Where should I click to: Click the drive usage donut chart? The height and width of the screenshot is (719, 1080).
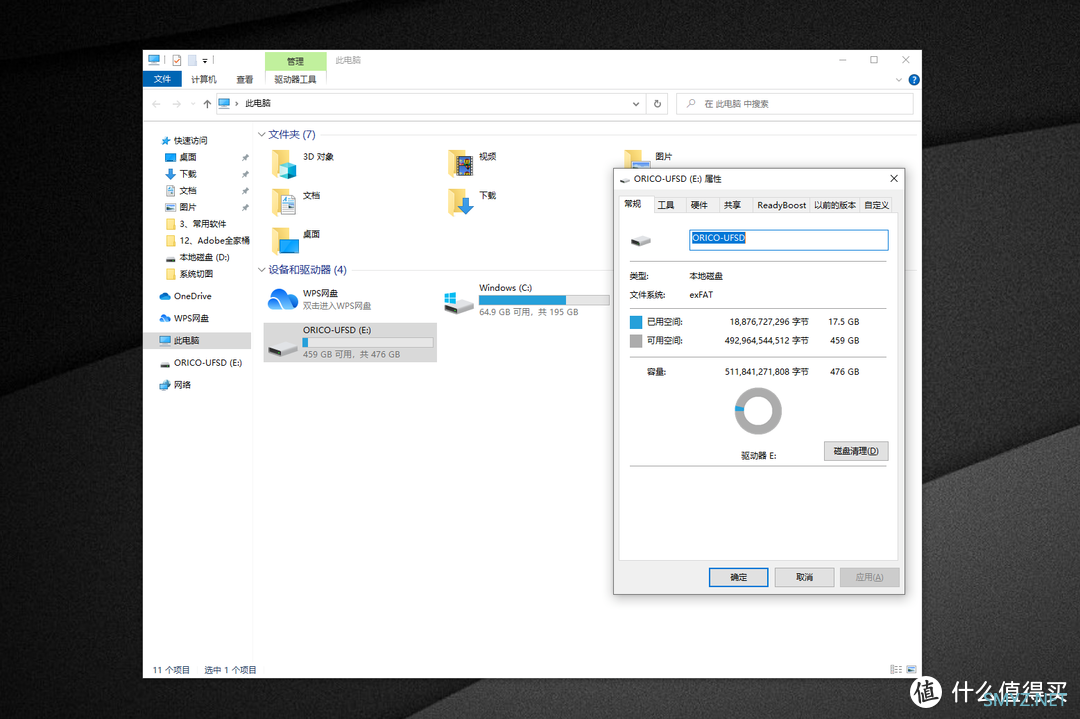click(x=758, y=411)
